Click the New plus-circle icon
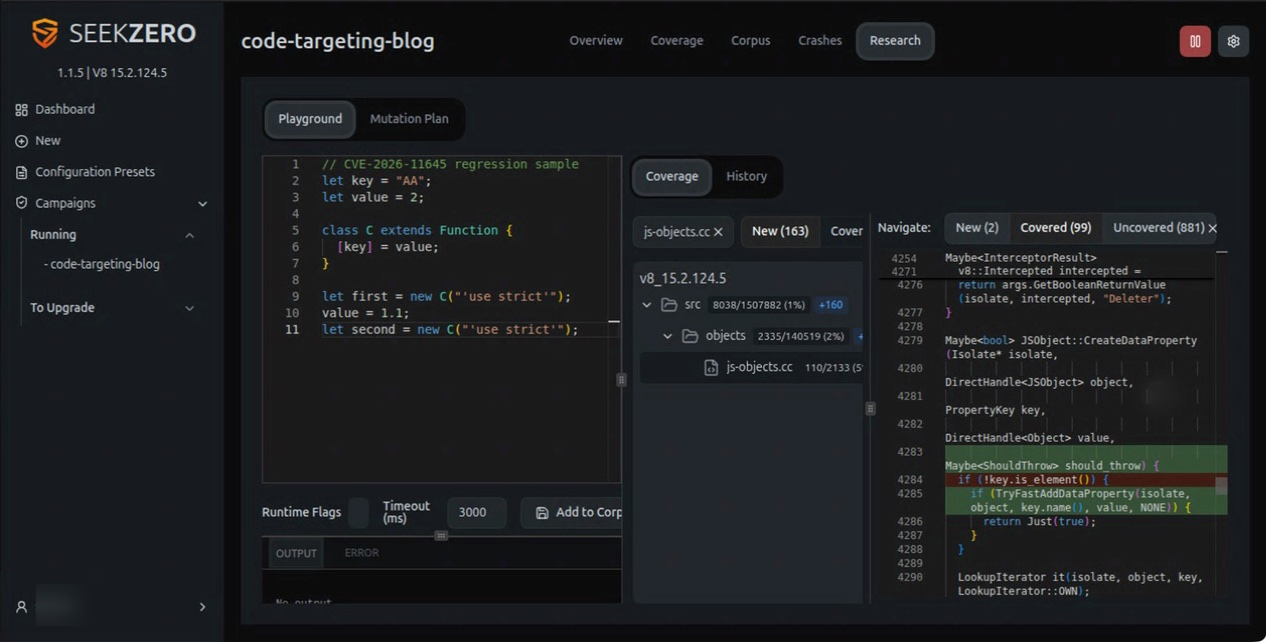The width and height of the screenshot is (1266, 642). pyautogui.click(x=21, y=141)
